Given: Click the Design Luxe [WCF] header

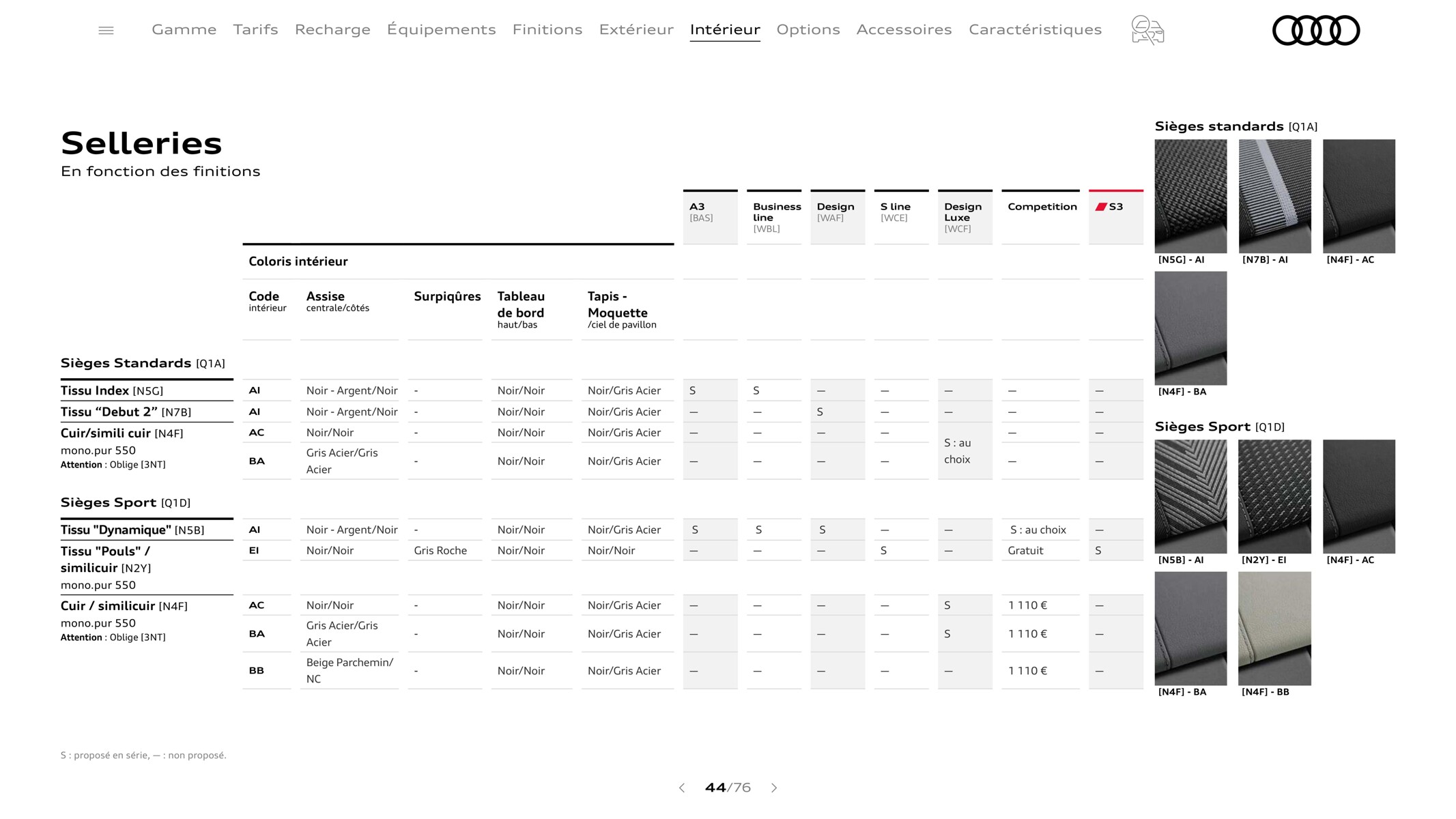Looking at the screenshot, I should (x=965, y=216).
